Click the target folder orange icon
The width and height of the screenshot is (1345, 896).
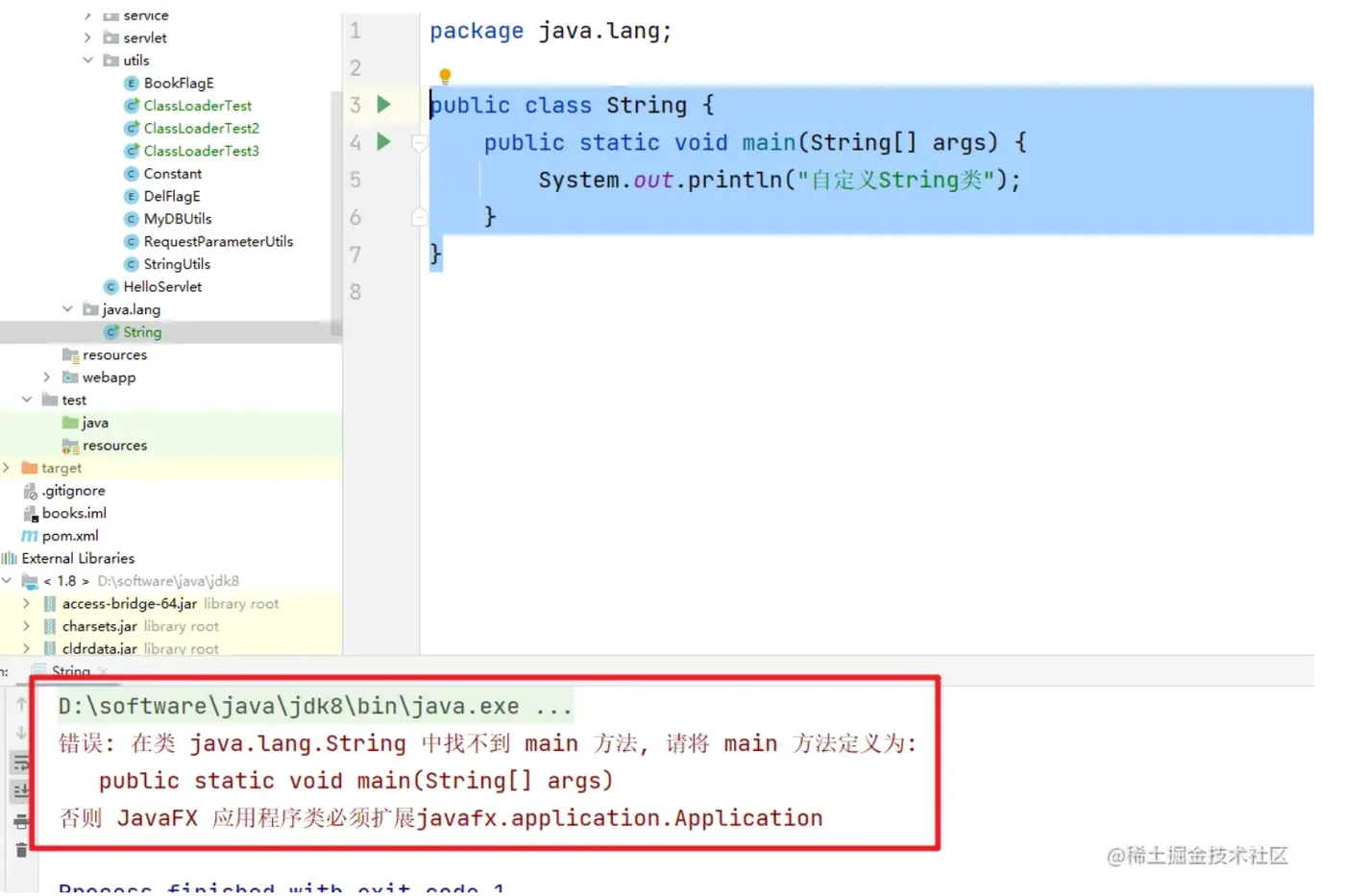(30, 468)
